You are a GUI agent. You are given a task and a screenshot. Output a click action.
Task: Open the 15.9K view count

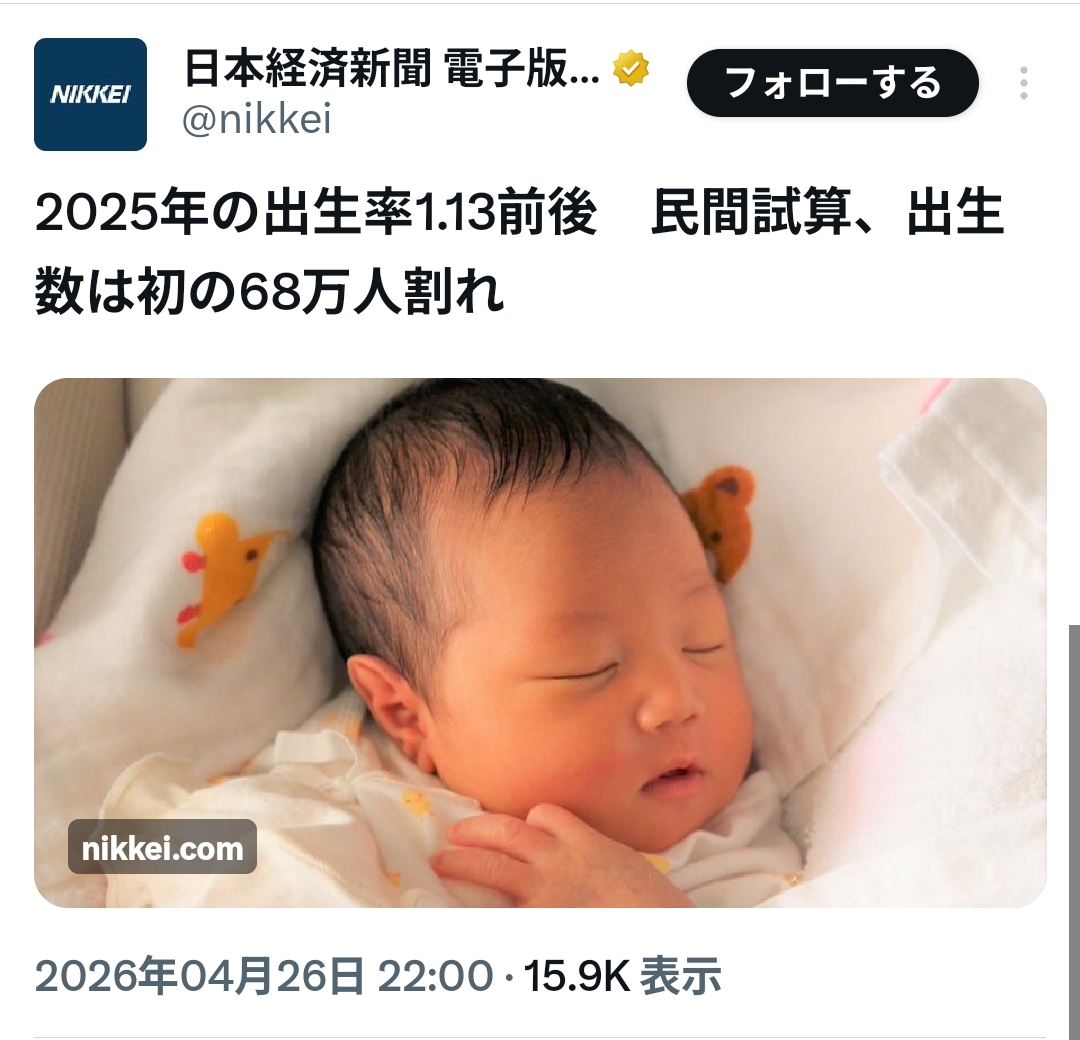point(577,976)
